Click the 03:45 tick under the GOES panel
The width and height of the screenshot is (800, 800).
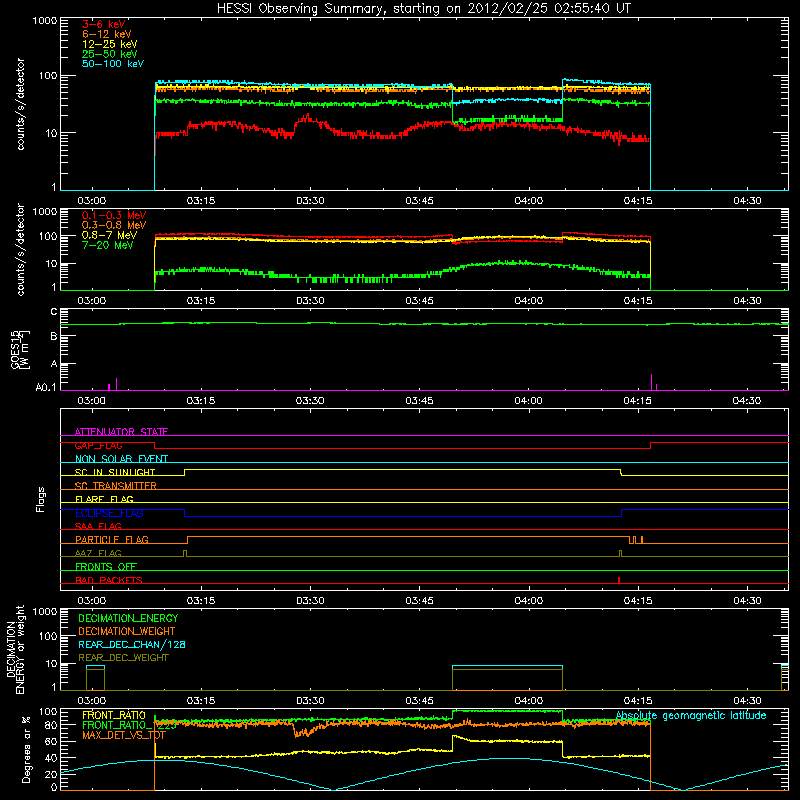(419, 401)
